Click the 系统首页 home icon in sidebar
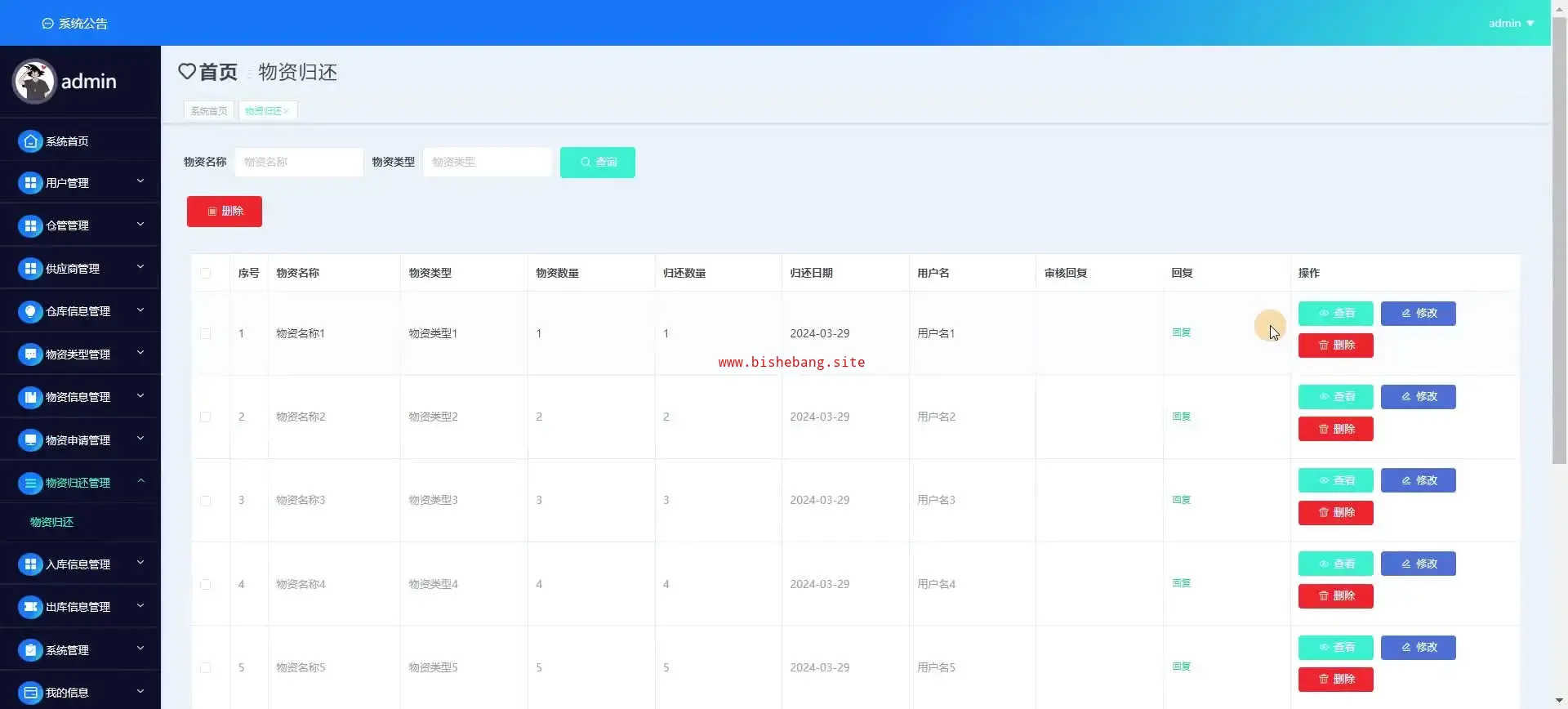Viewport: 1568px width, 709px height. pyautogui.click(x=30, y=141)
